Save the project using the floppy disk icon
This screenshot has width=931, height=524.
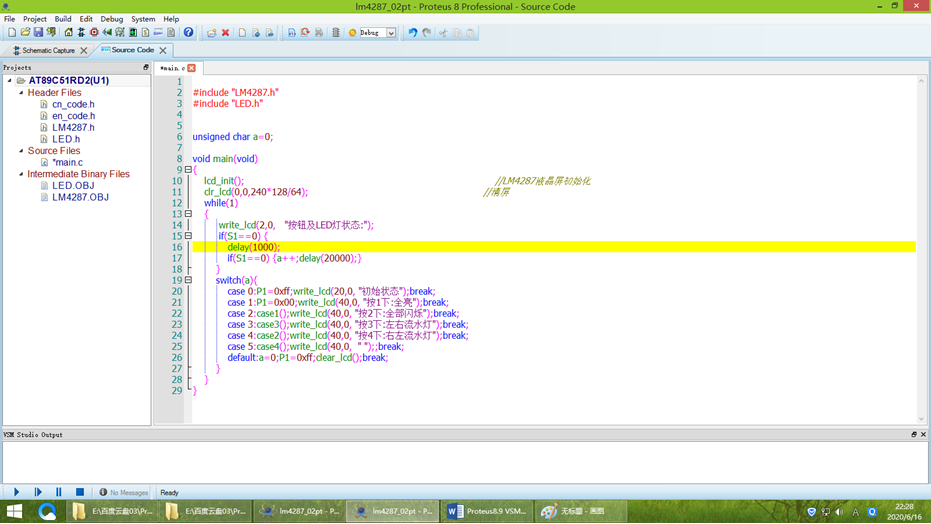38,33
